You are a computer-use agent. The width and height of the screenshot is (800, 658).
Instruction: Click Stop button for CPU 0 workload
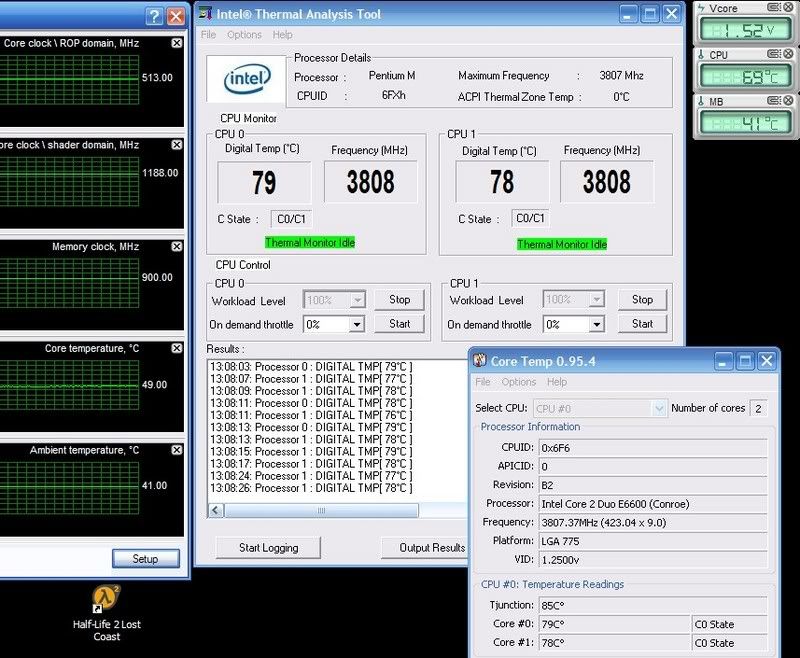point(399,299)
